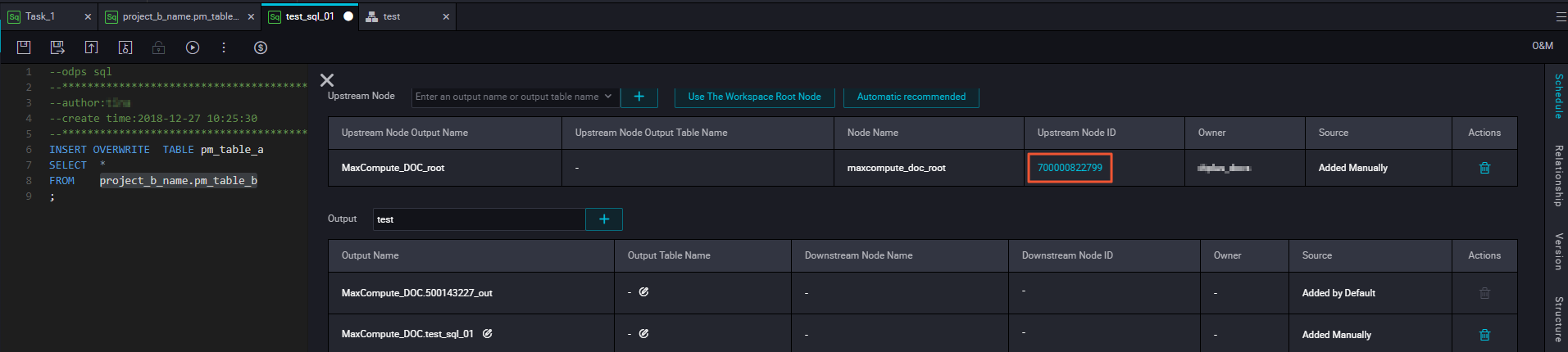Click the Upstream Node Output Table Name header

651,133
